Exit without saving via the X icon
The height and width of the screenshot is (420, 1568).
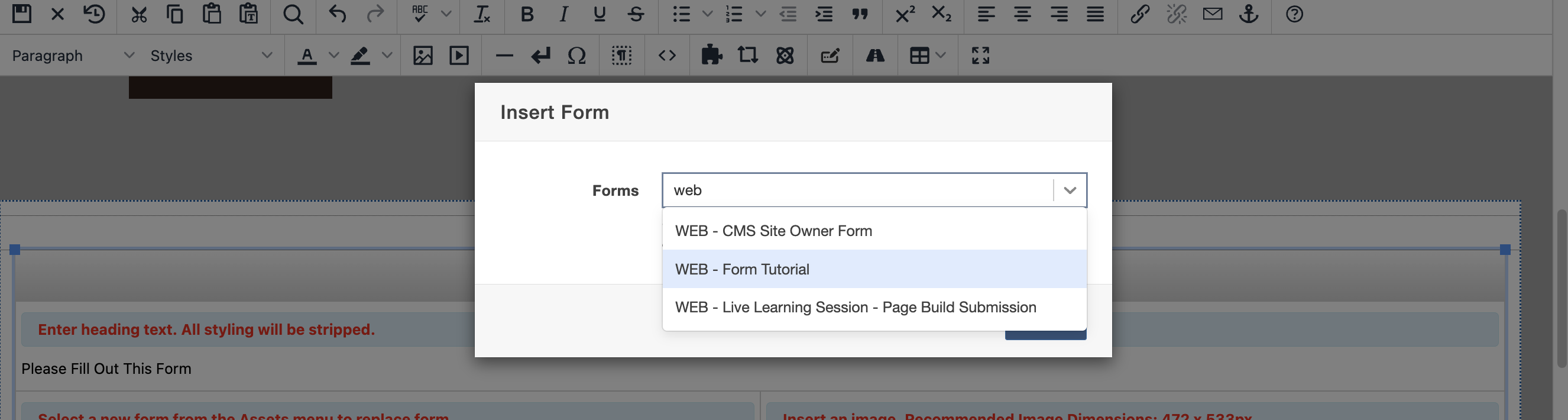[58, 14]
